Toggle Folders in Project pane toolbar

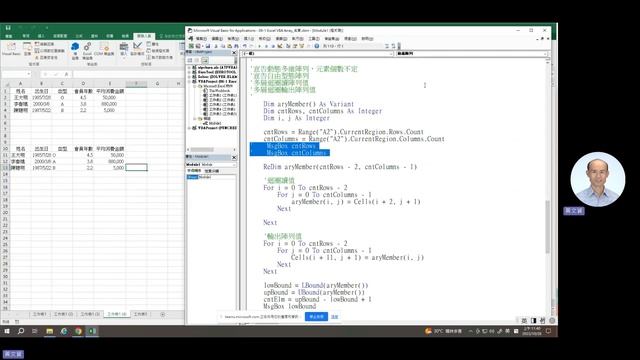(205, 60)
